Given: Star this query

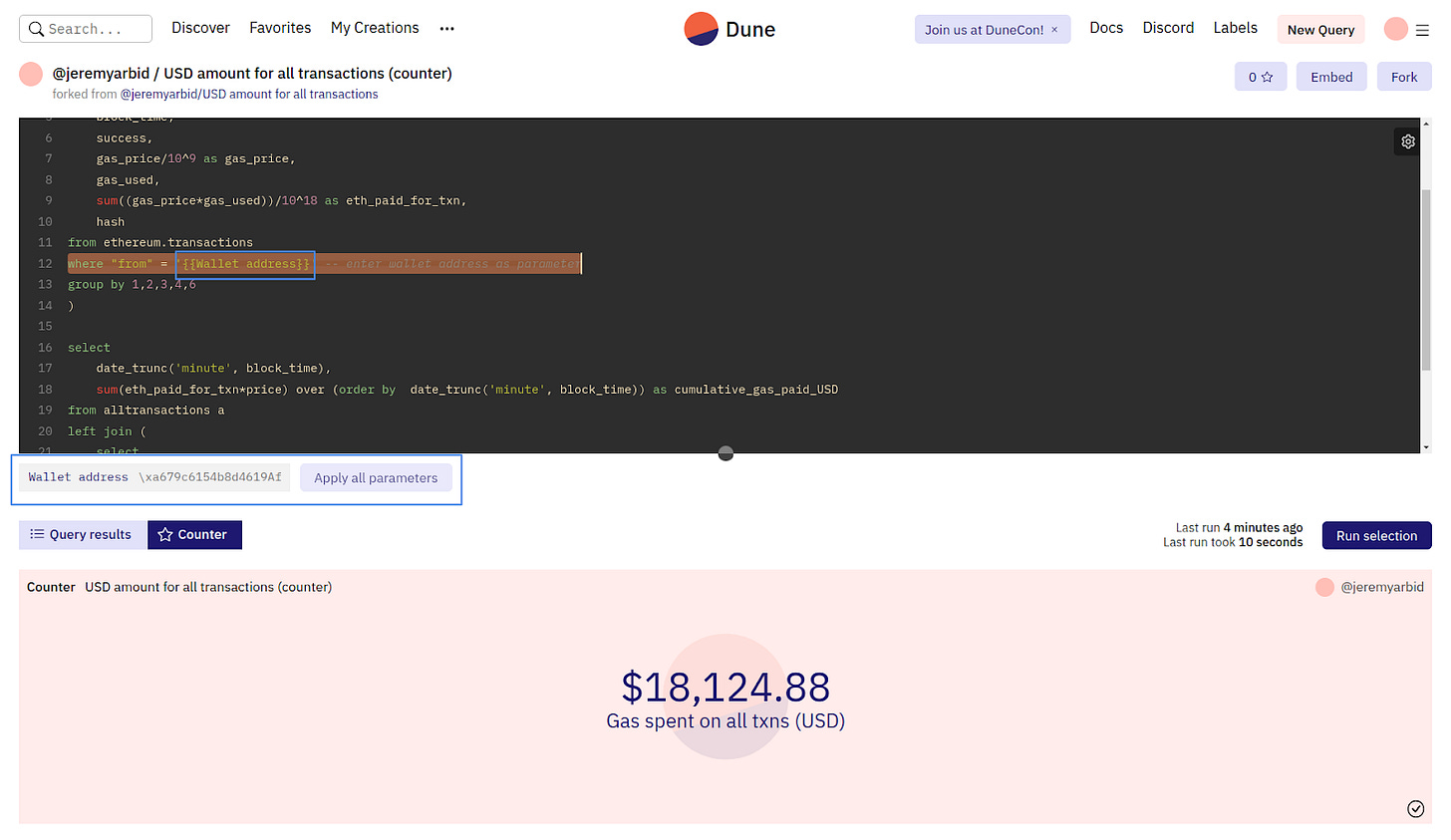Looking at the screenshot, I should [1261, 77].
